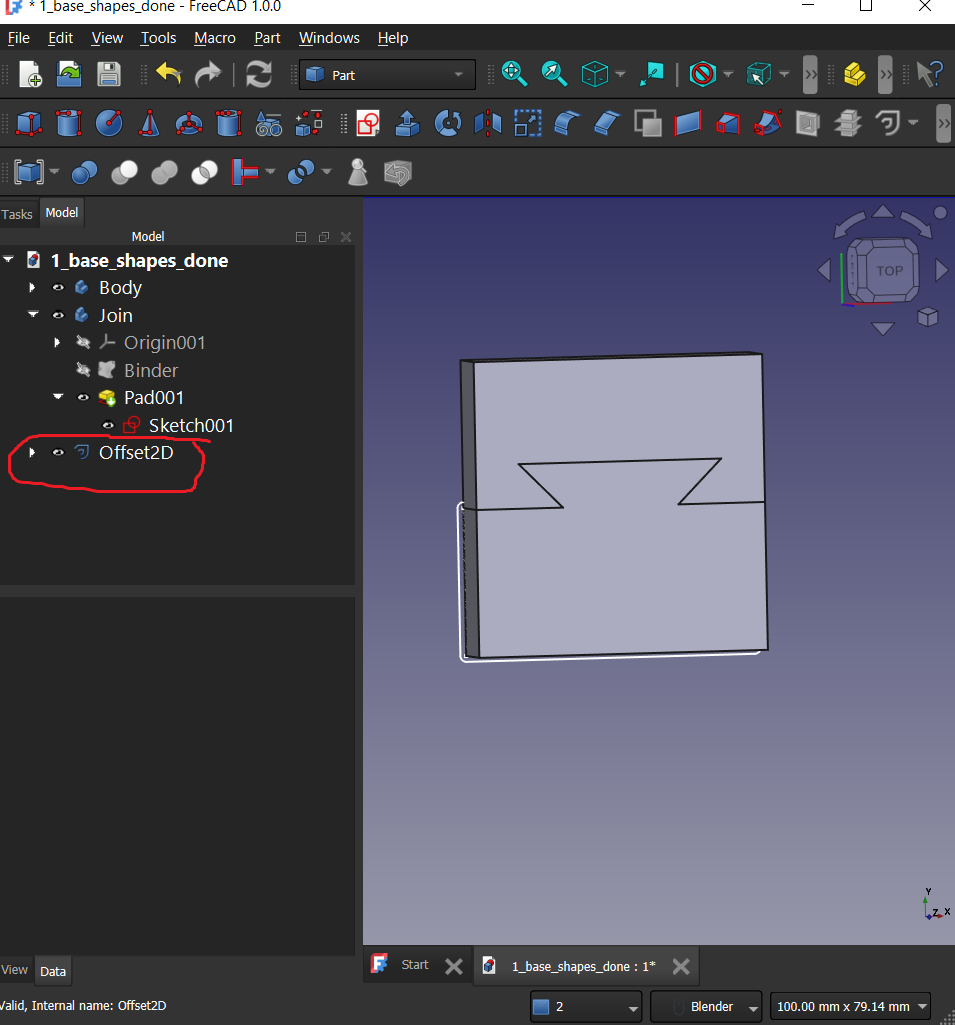Open the Part workbench selector dropdown
The image size is (955, 1025).
click(387, 75)
